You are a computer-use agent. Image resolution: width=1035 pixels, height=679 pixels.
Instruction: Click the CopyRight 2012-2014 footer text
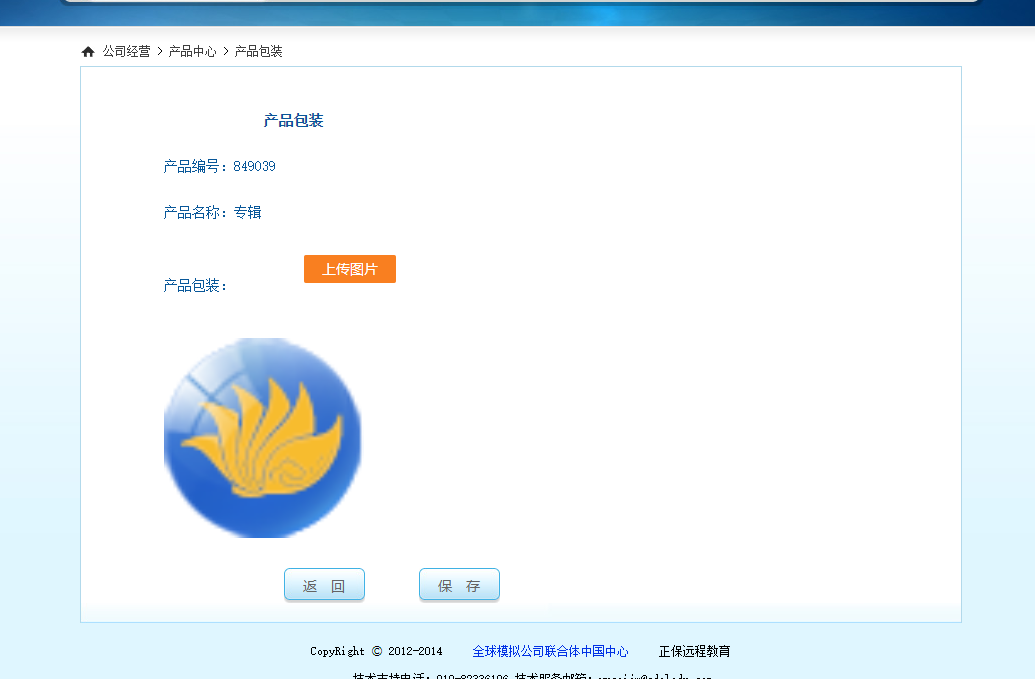tap(376, 651)
